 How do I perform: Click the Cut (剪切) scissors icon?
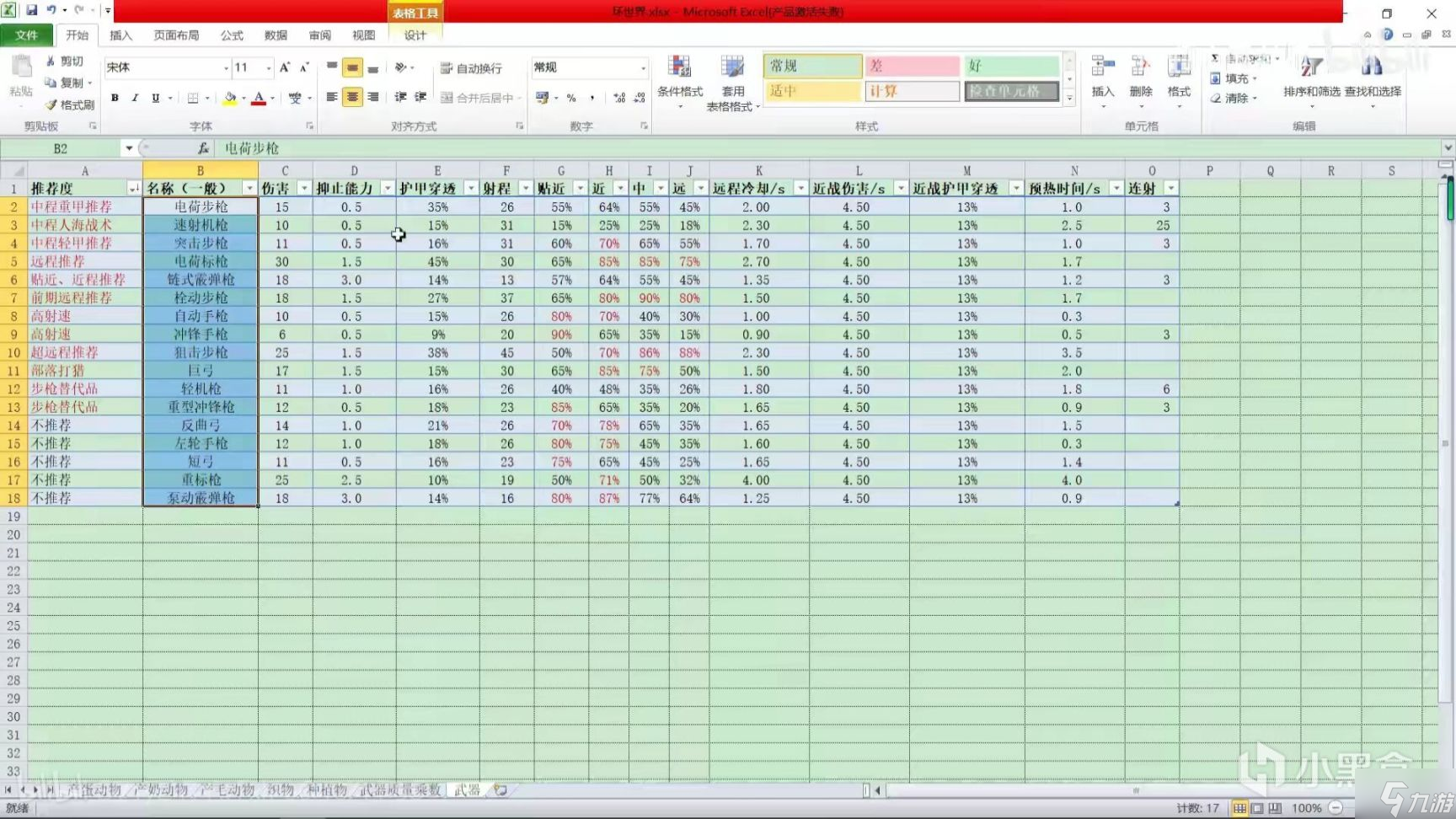pos(51,61)
